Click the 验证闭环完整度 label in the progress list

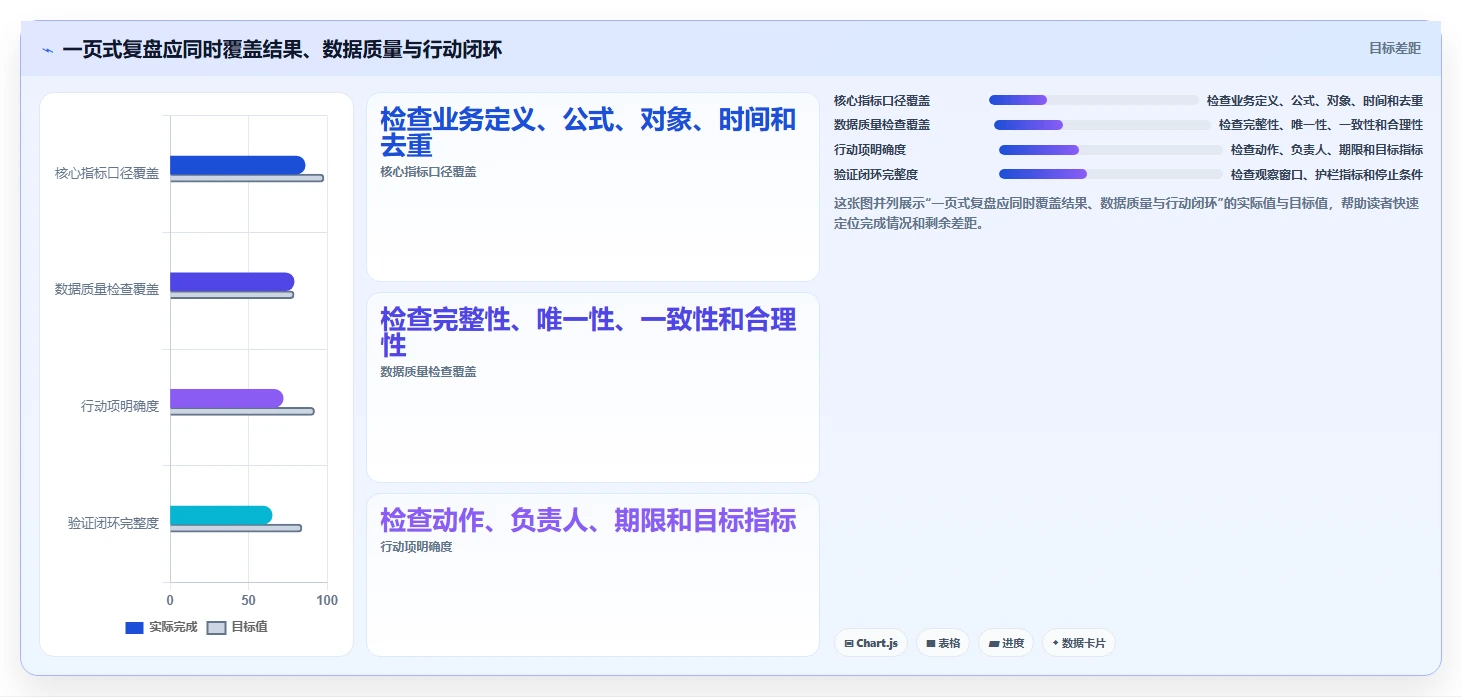pyautogui.click(x=876, y=174)
